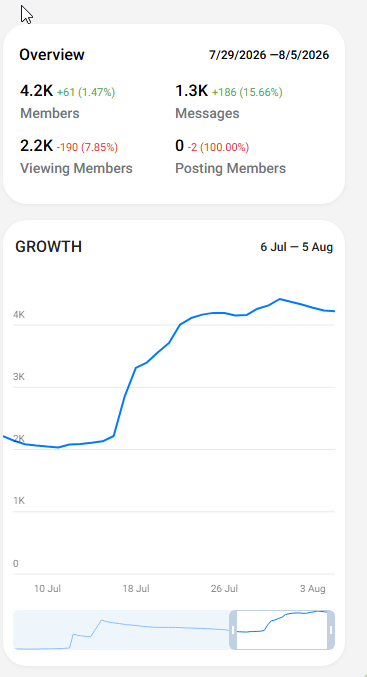
Task: Click the 0 Posting Members statistic
Action: point(231,157)
